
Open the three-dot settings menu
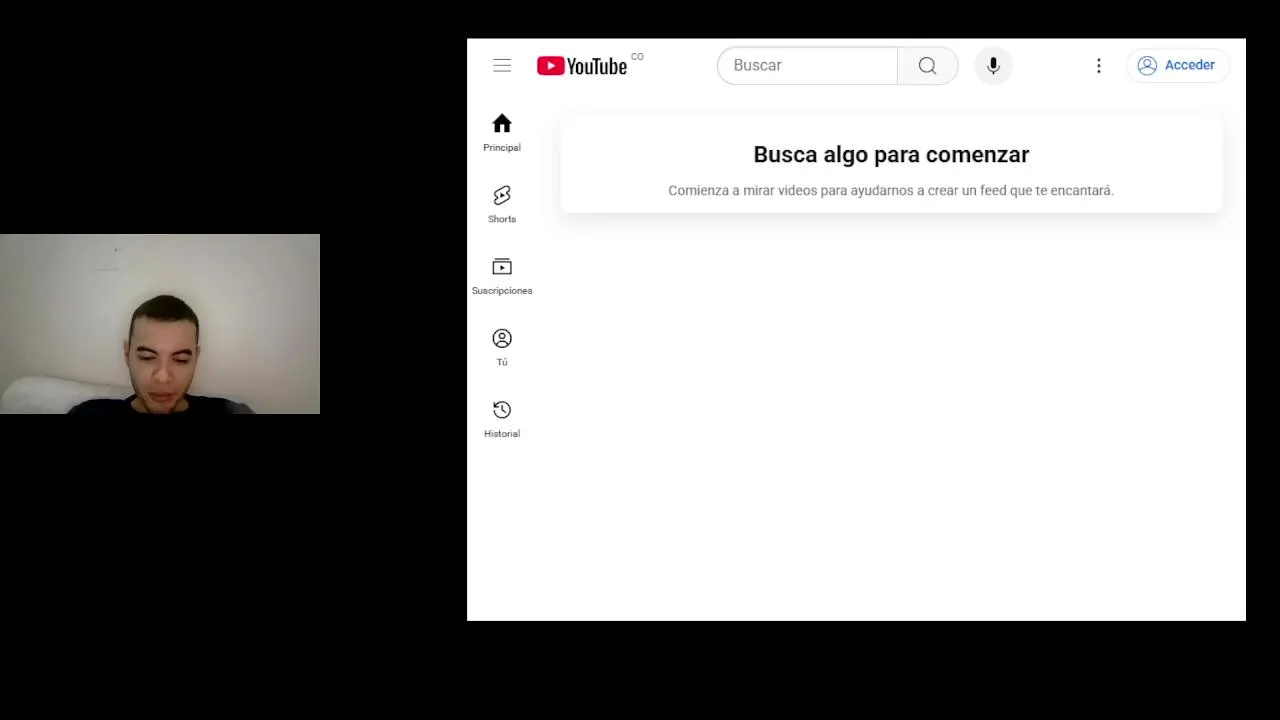(1099, 65)
